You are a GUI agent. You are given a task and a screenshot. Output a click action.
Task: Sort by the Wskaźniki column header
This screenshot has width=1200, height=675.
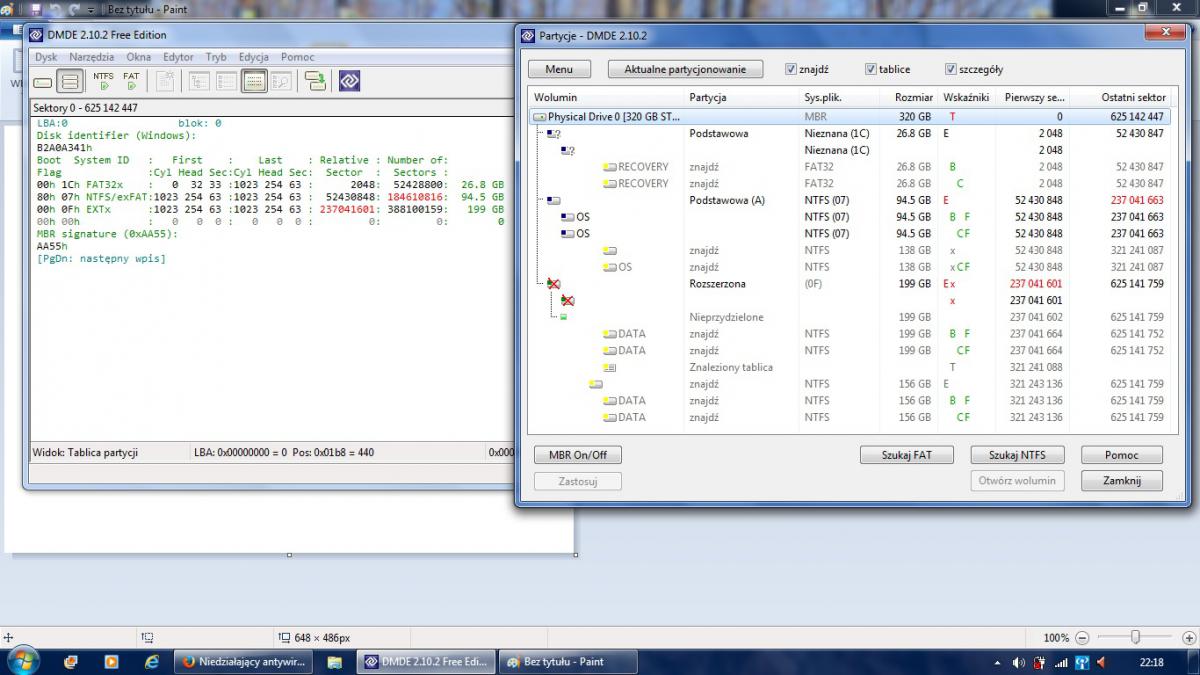[966, 98]
